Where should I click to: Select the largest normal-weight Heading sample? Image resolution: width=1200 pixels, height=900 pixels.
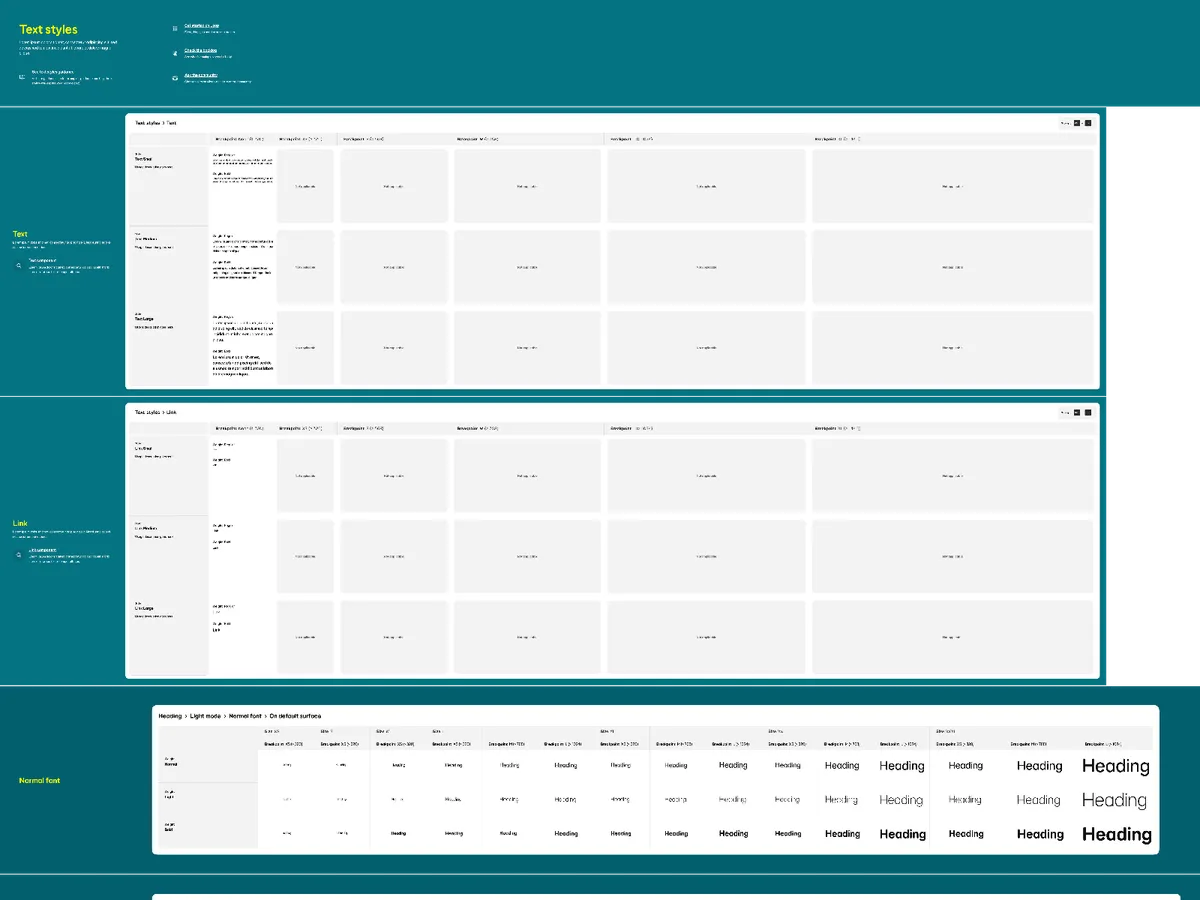click(1116, 766)
